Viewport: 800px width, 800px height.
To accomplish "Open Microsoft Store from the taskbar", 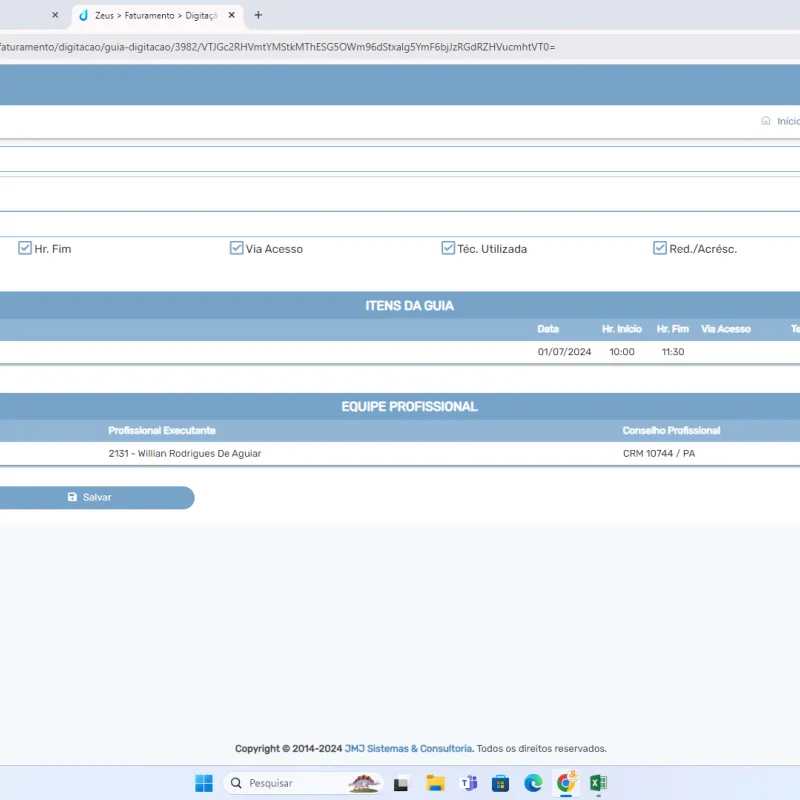I will click(x=501, y=783).
